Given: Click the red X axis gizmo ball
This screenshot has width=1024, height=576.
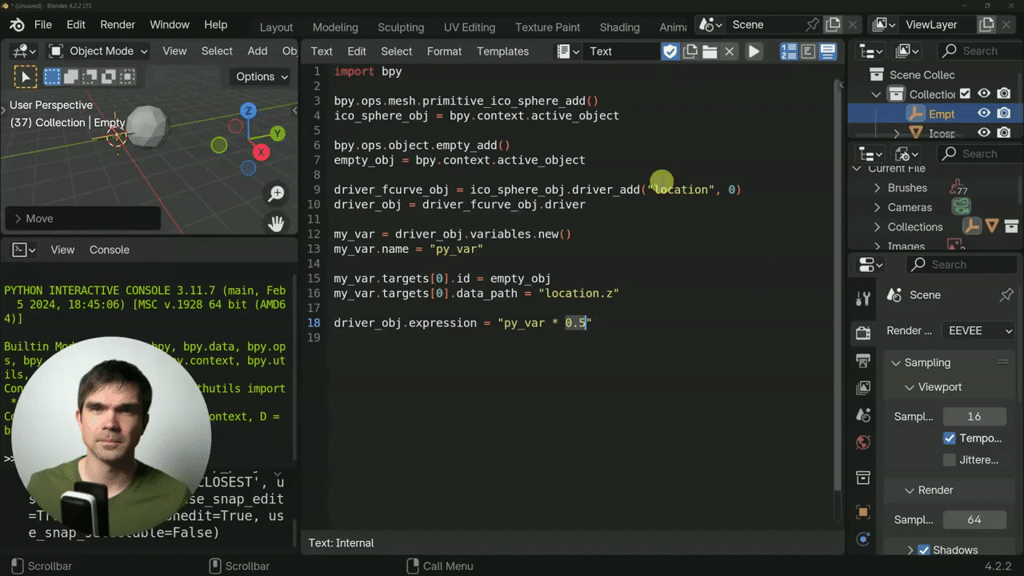Looking at the screenshot, I should click(261, 153).
